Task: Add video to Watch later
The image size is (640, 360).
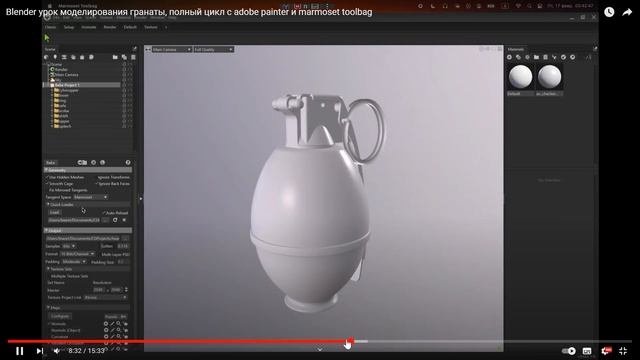Action: [609, 12]
